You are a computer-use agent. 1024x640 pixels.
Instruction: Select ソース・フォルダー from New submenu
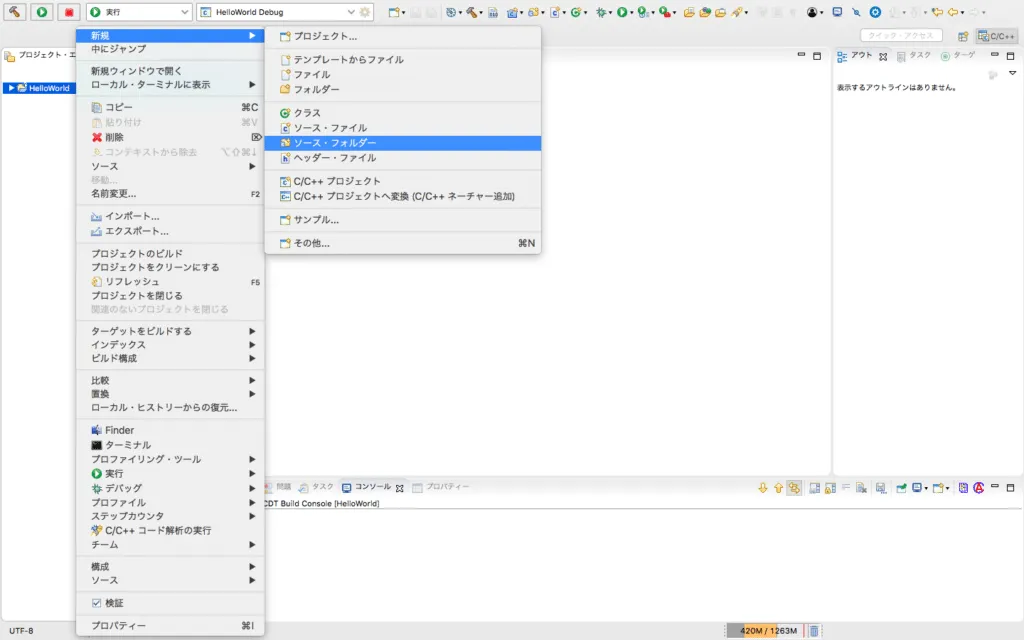click(x=403, y=143)
